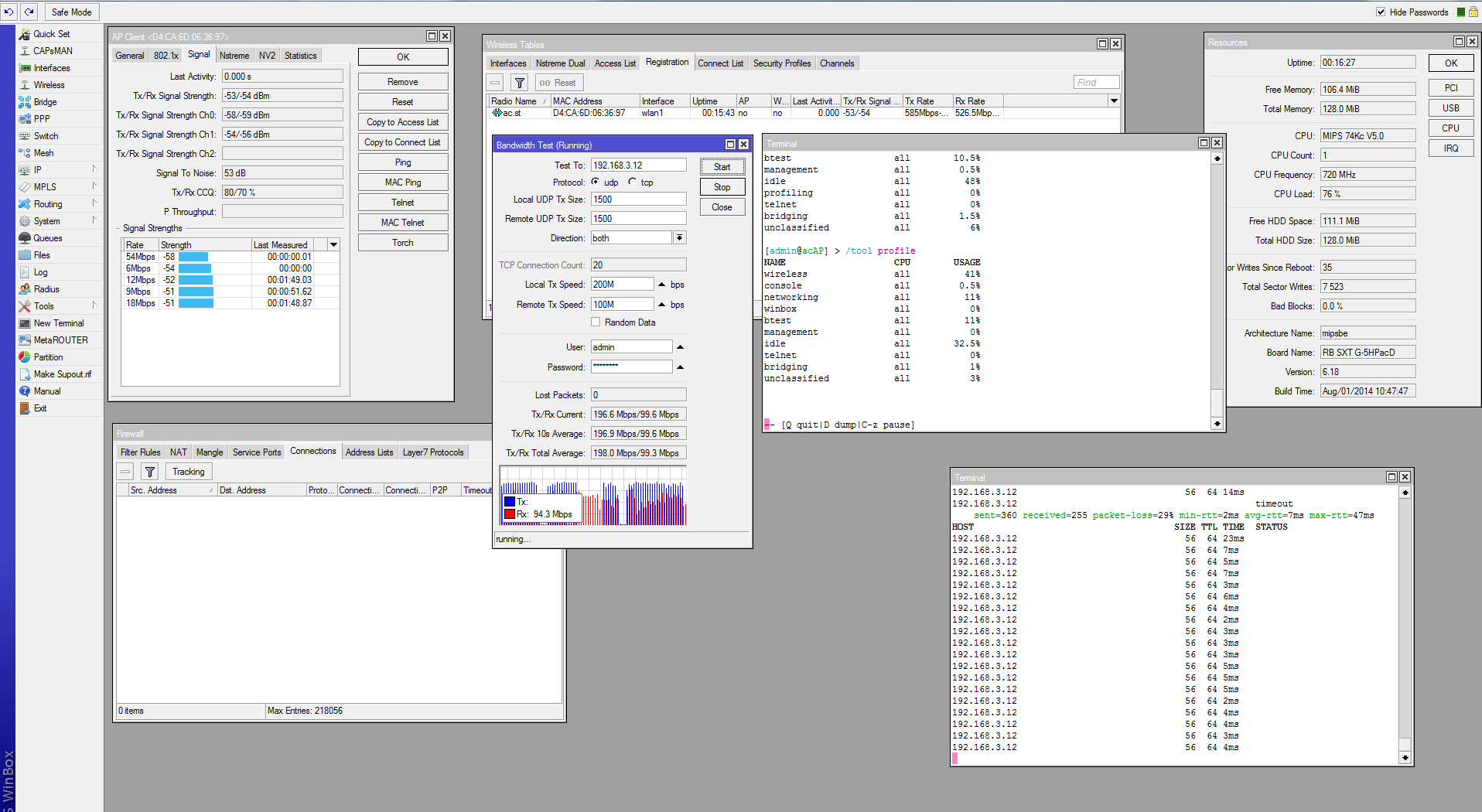The height and width of the screenshot is (812, 1482).
Task: Open Log sidebar item
Action: pyautogui.click(x=40, y=272)
